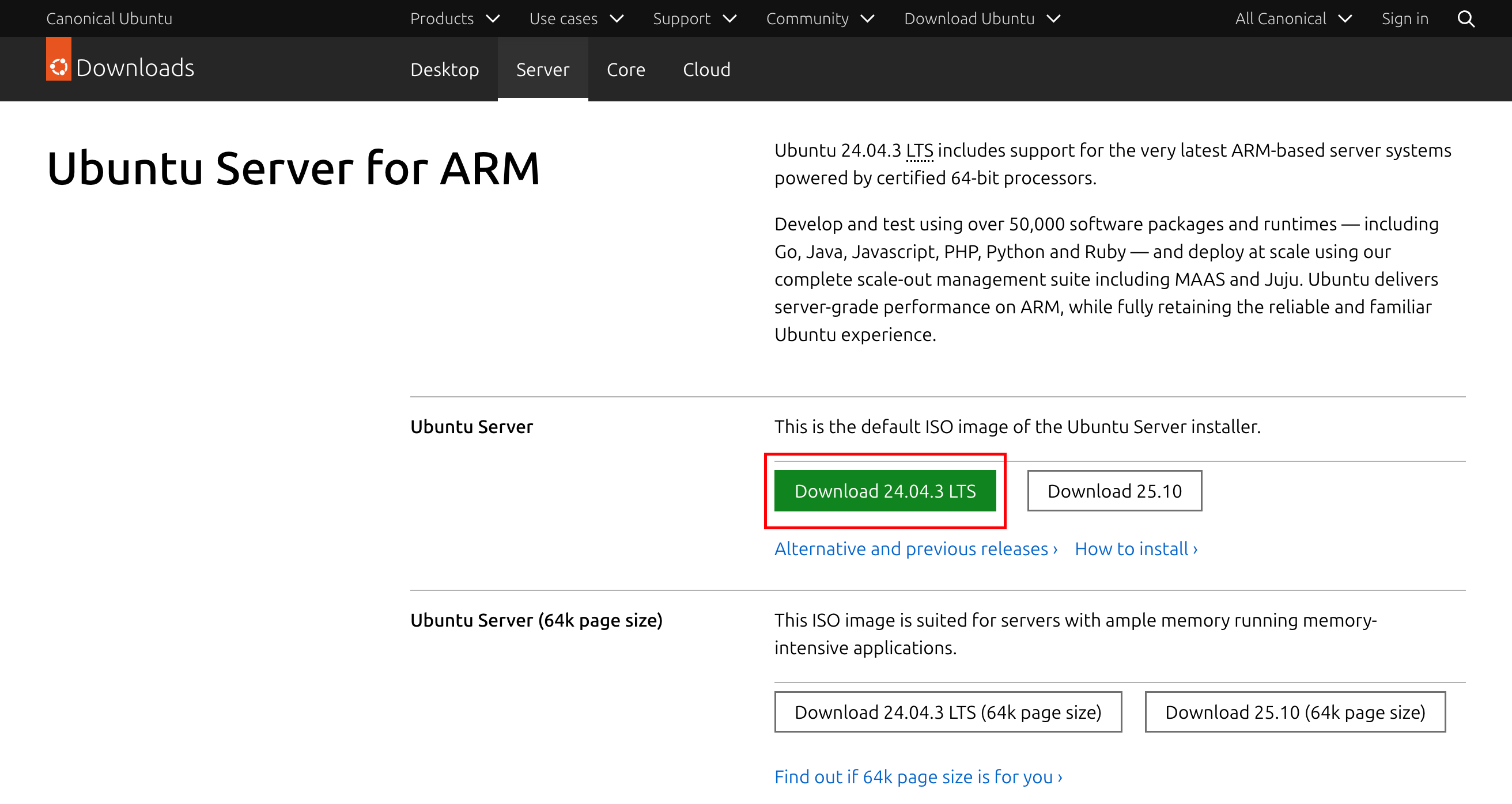Expand the Support menu
The height and width of the screenshot is (804, 1512).
(x=694, y=19)
